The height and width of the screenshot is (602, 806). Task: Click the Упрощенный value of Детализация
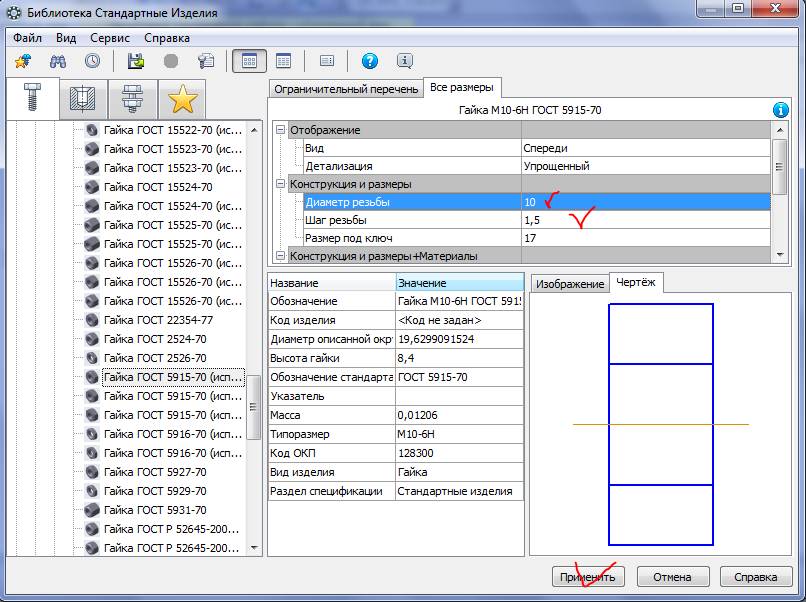coord(645,166)
